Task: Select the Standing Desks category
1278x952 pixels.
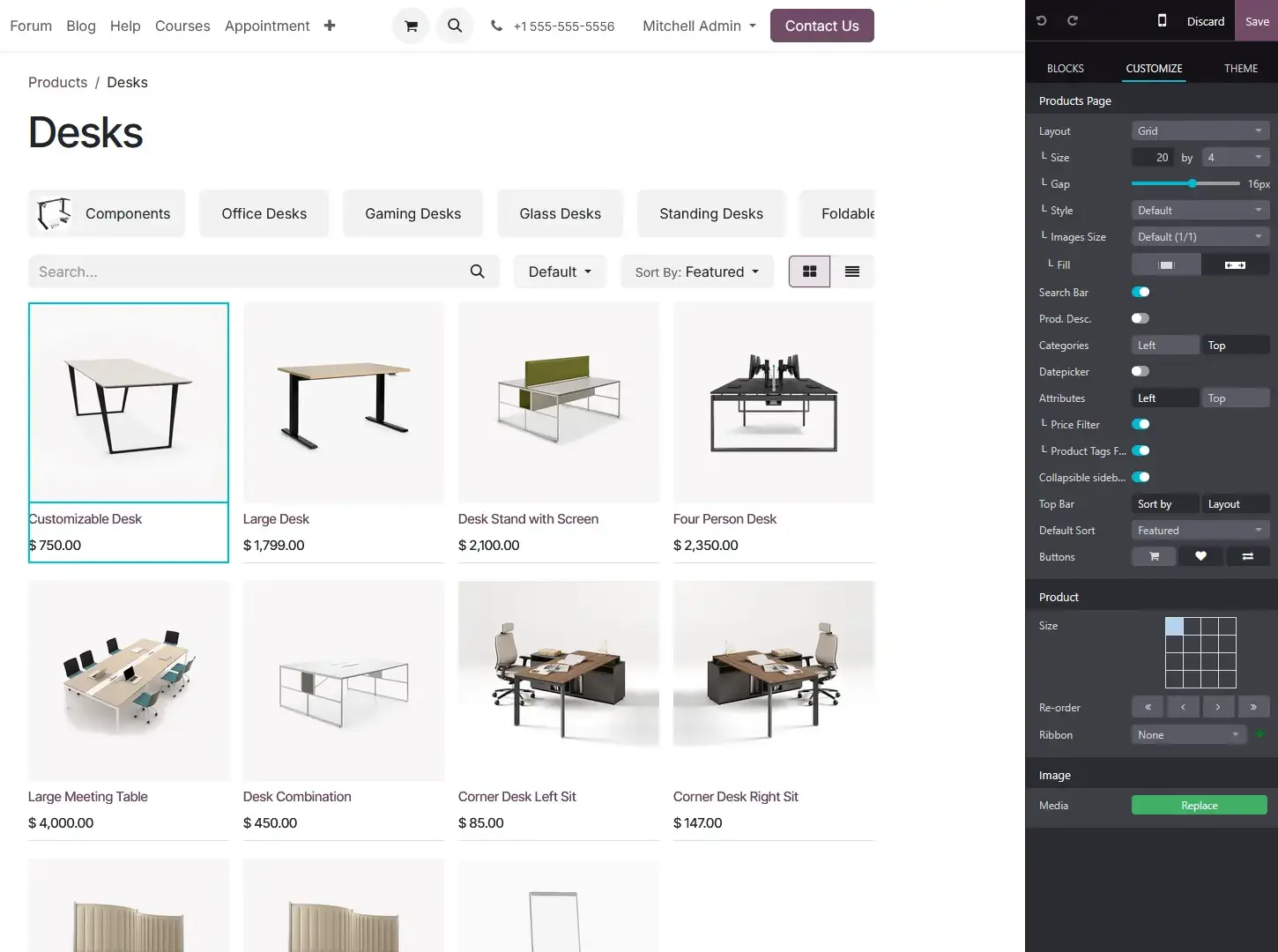Action: (710, 213)
